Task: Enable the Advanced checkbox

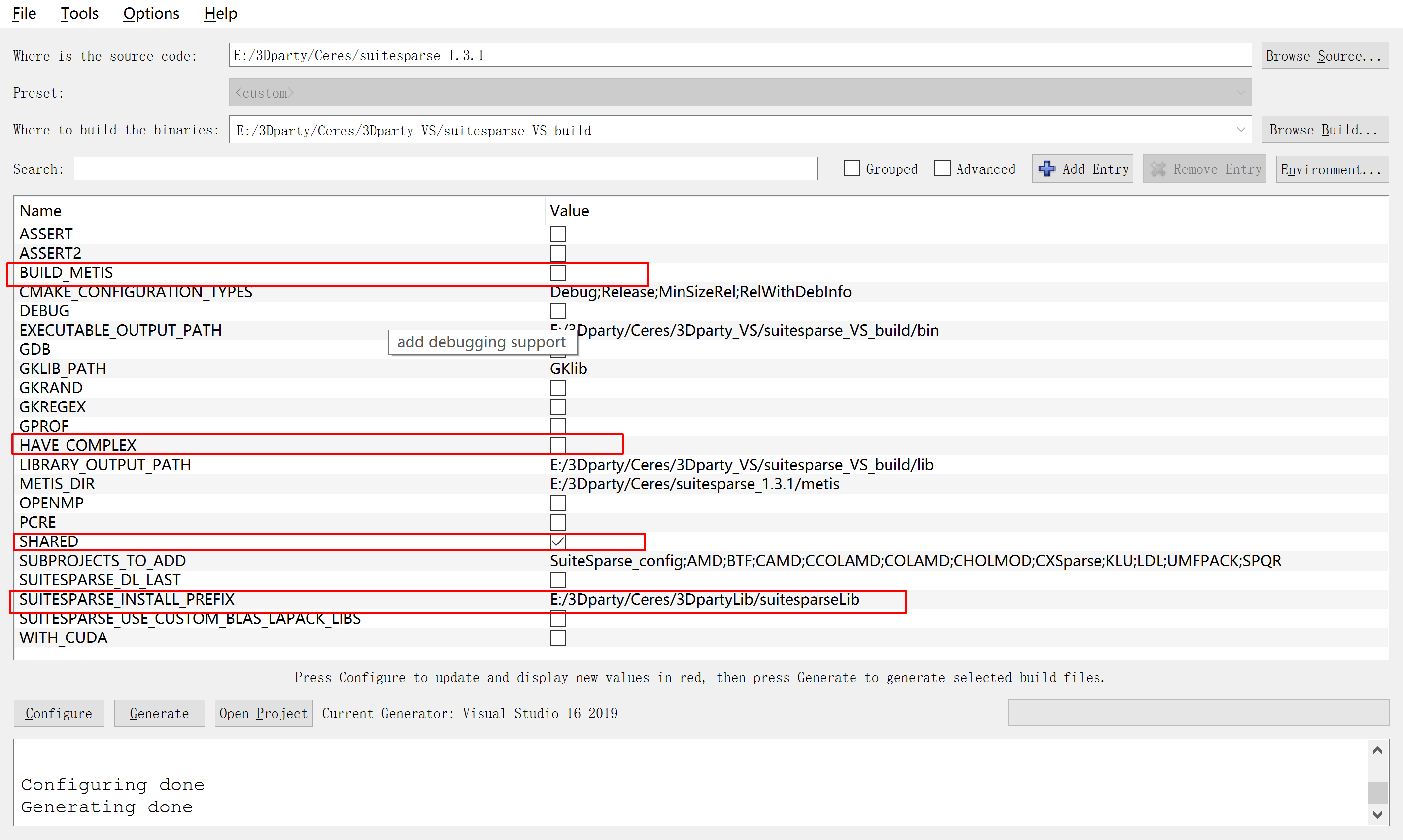Action: click(x=942, y=168)
